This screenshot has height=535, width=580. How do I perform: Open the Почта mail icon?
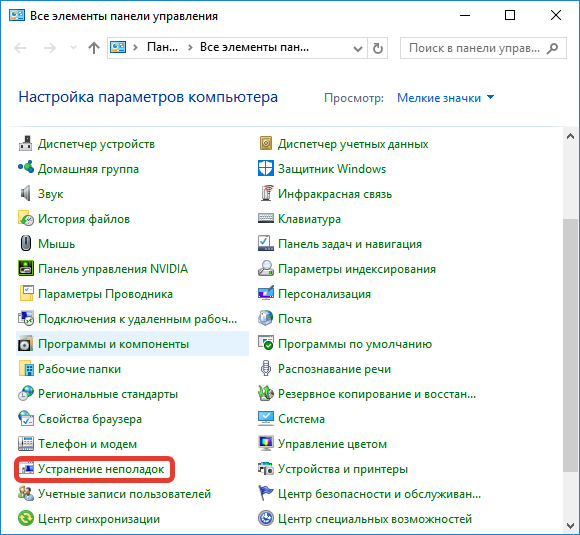pos(266,319)
